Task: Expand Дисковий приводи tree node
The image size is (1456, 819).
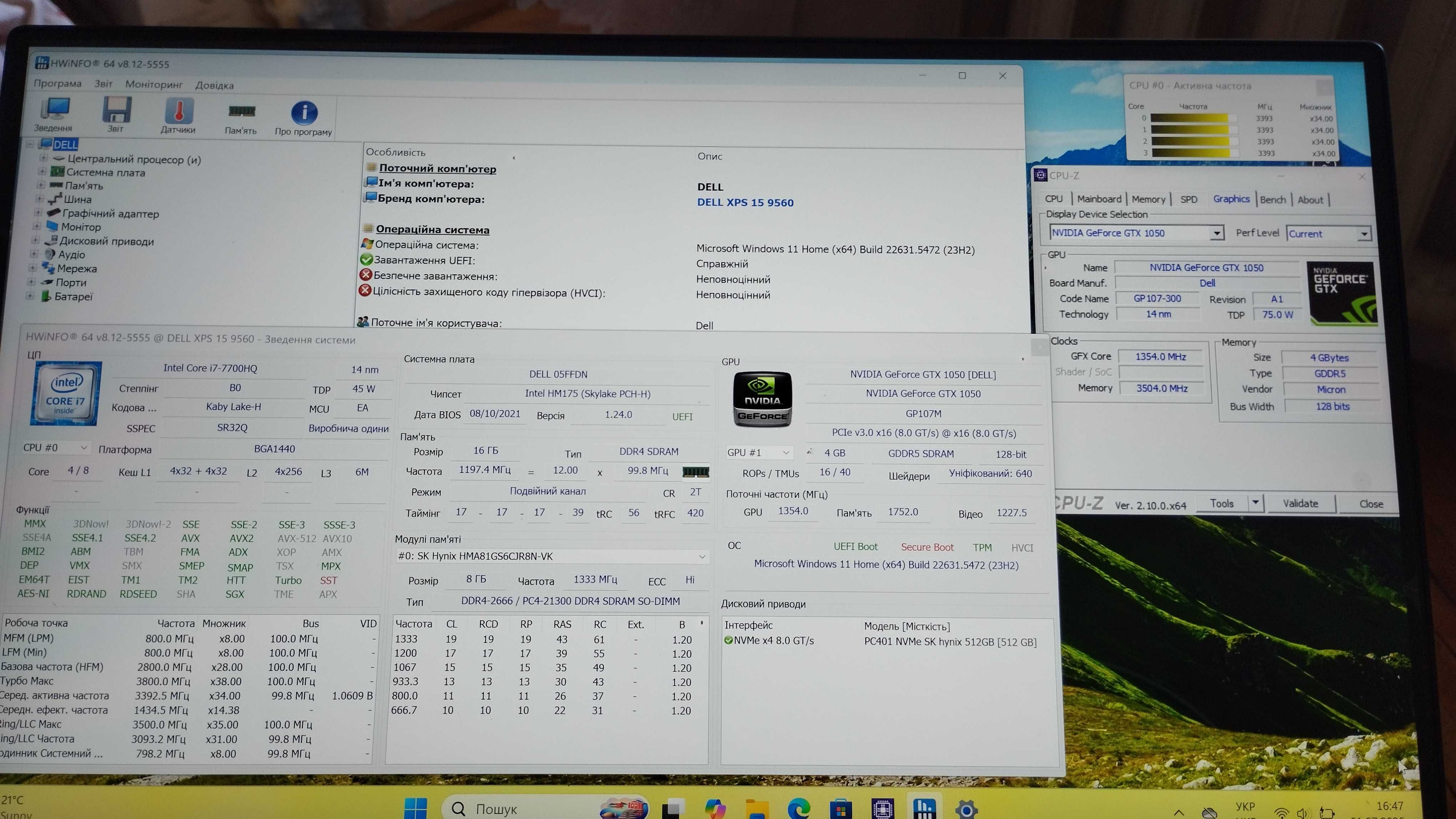Action: pos(36,240)
